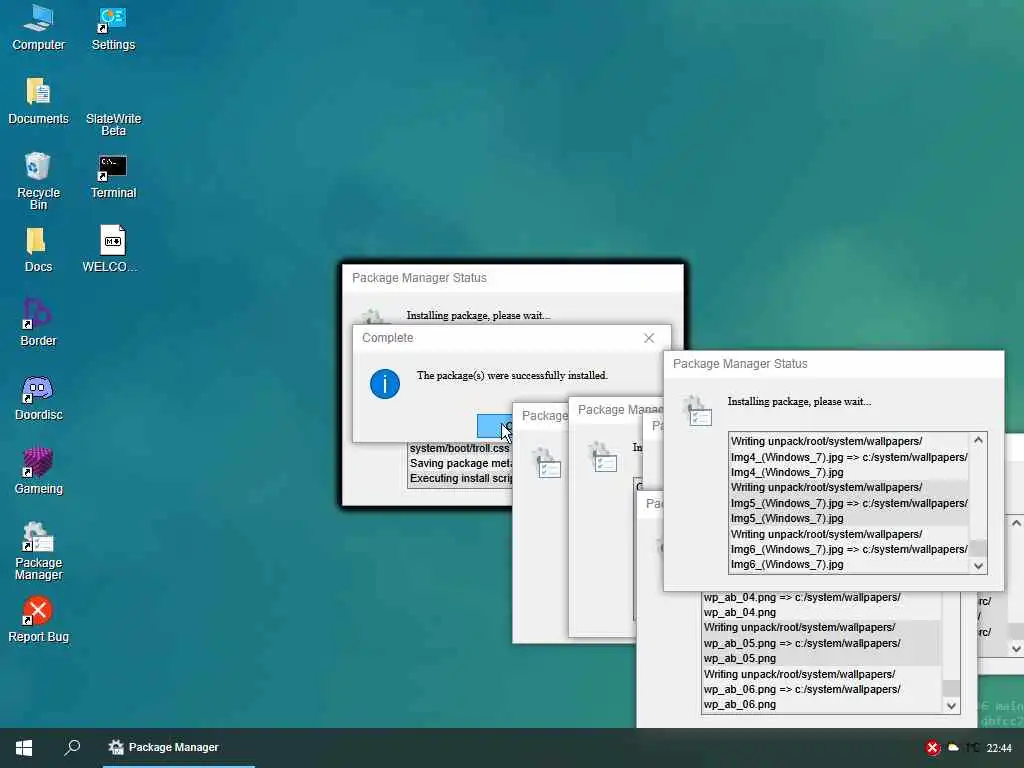
Task: Launch the Doordisc shortcut
Action: [39, 398]
